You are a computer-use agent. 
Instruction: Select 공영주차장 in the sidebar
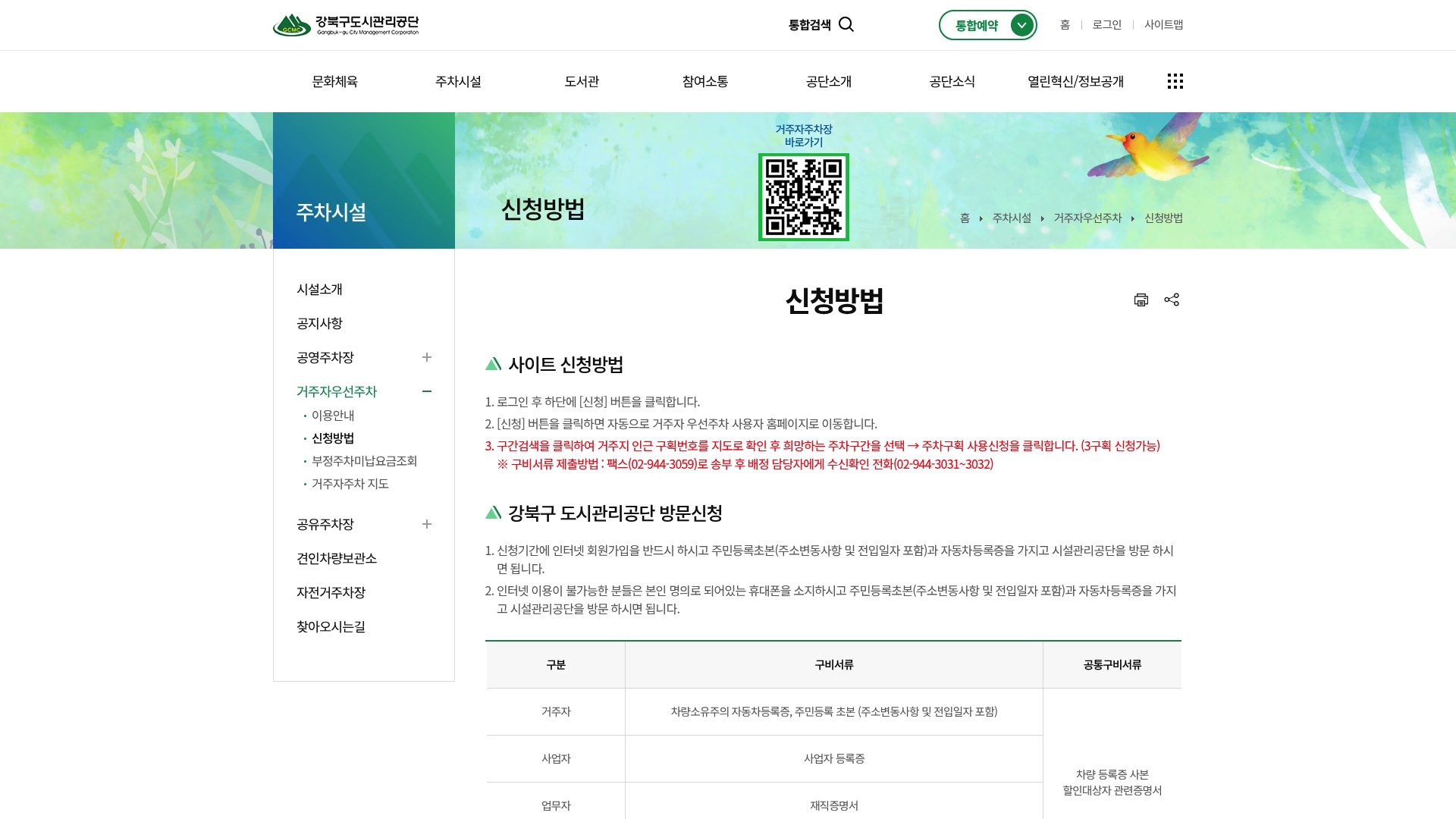[325, 357]
